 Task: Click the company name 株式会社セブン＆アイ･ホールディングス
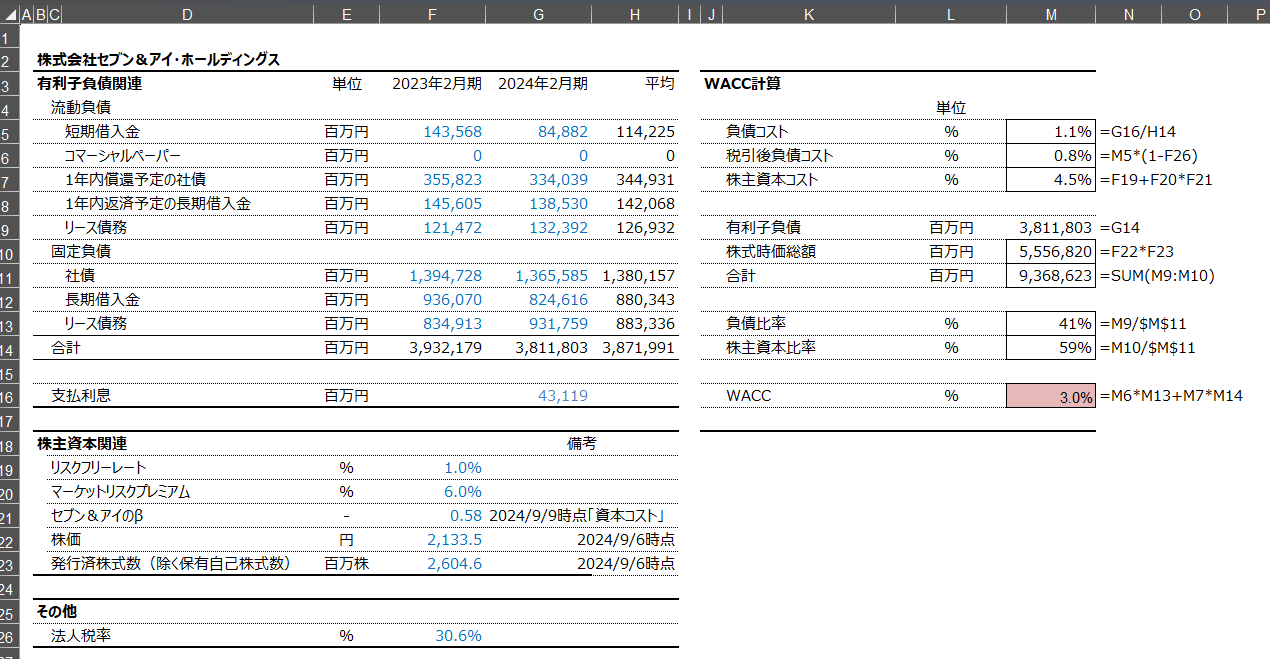(158, 60)
